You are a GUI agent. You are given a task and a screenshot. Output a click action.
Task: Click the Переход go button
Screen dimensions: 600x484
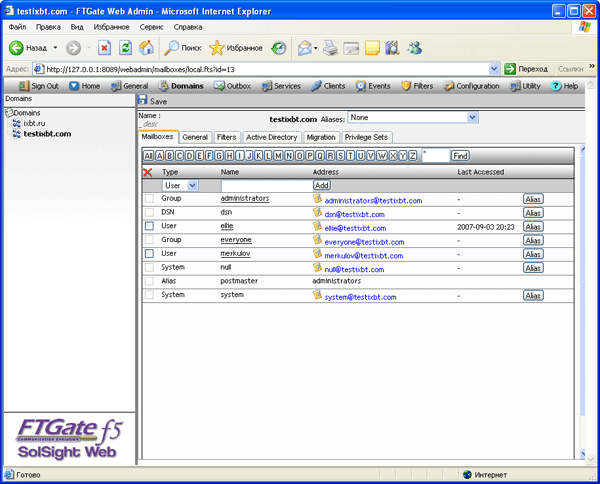click(526, 69)
